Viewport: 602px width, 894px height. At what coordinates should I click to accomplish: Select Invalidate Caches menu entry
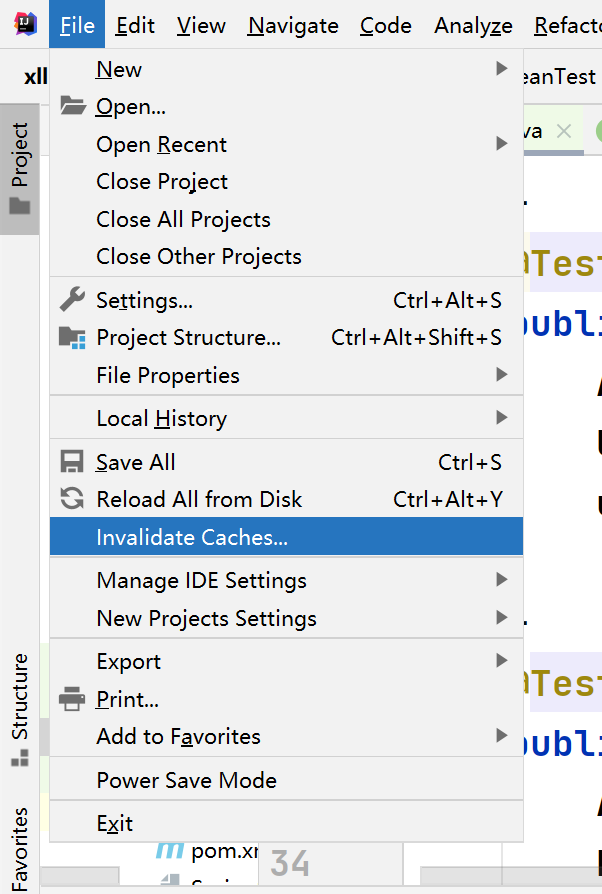tap(191, 537)
